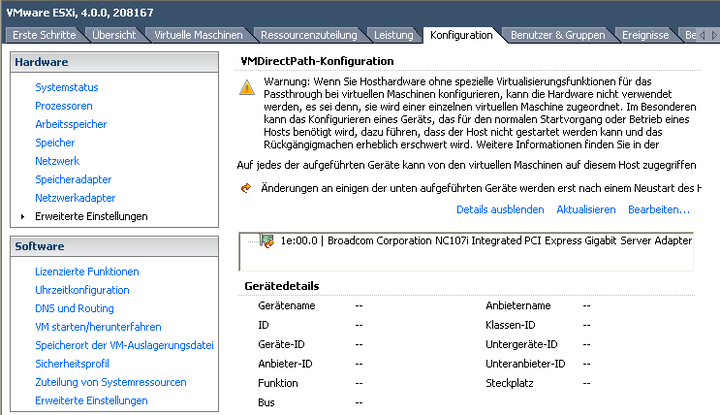Open Speicherort der VM-Auslagerungsdatei link
The height and width of the screenshot is (415, 720).
click(124, 345)
